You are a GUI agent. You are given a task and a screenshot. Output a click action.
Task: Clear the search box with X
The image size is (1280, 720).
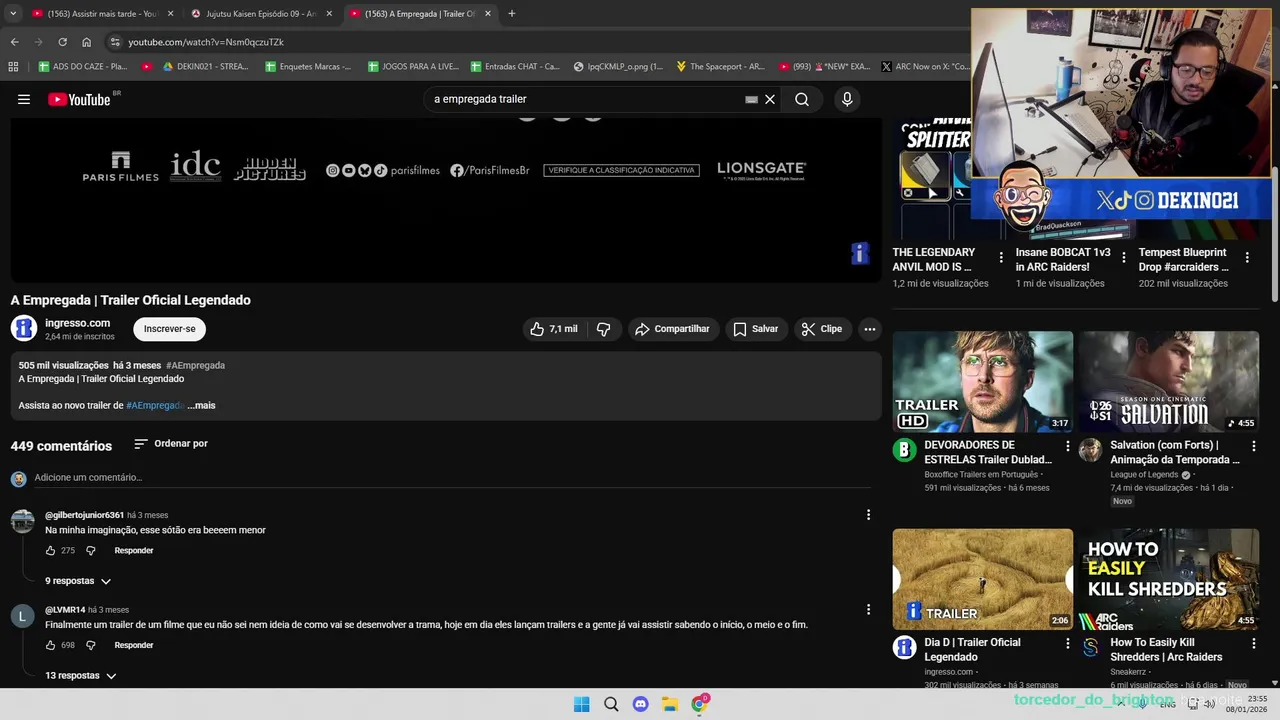point(770,99)
